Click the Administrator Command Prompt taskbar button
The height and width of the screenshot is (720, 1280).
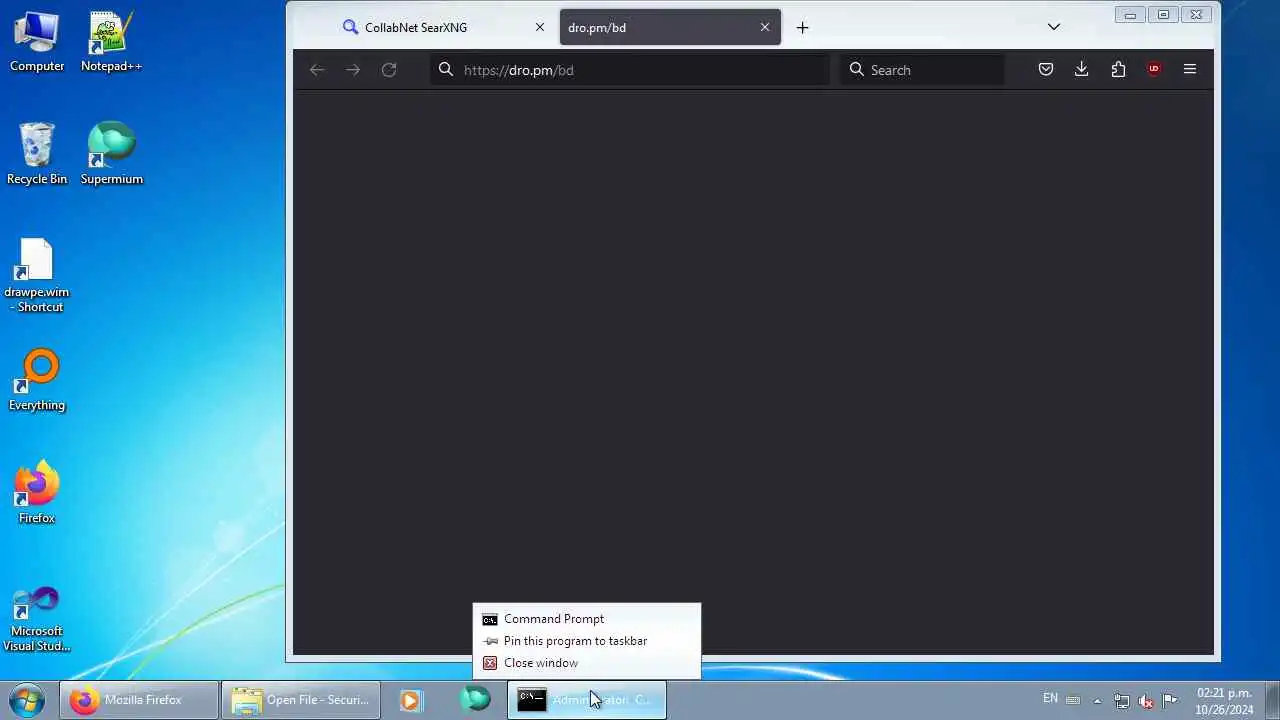click(x=587, y=700)
